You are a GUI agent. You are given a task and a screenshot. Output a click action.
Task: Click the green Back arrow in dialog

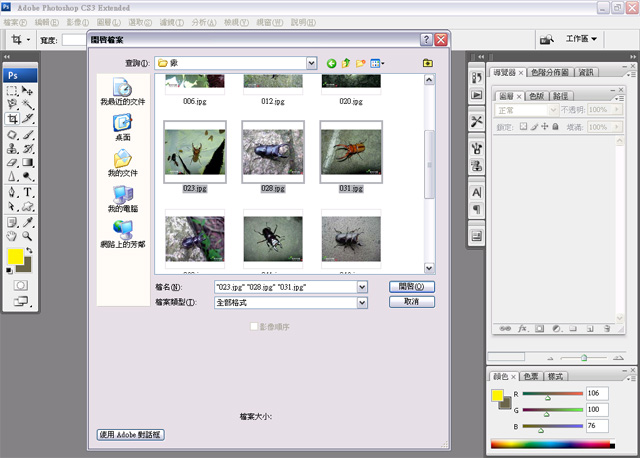(331, 63)
